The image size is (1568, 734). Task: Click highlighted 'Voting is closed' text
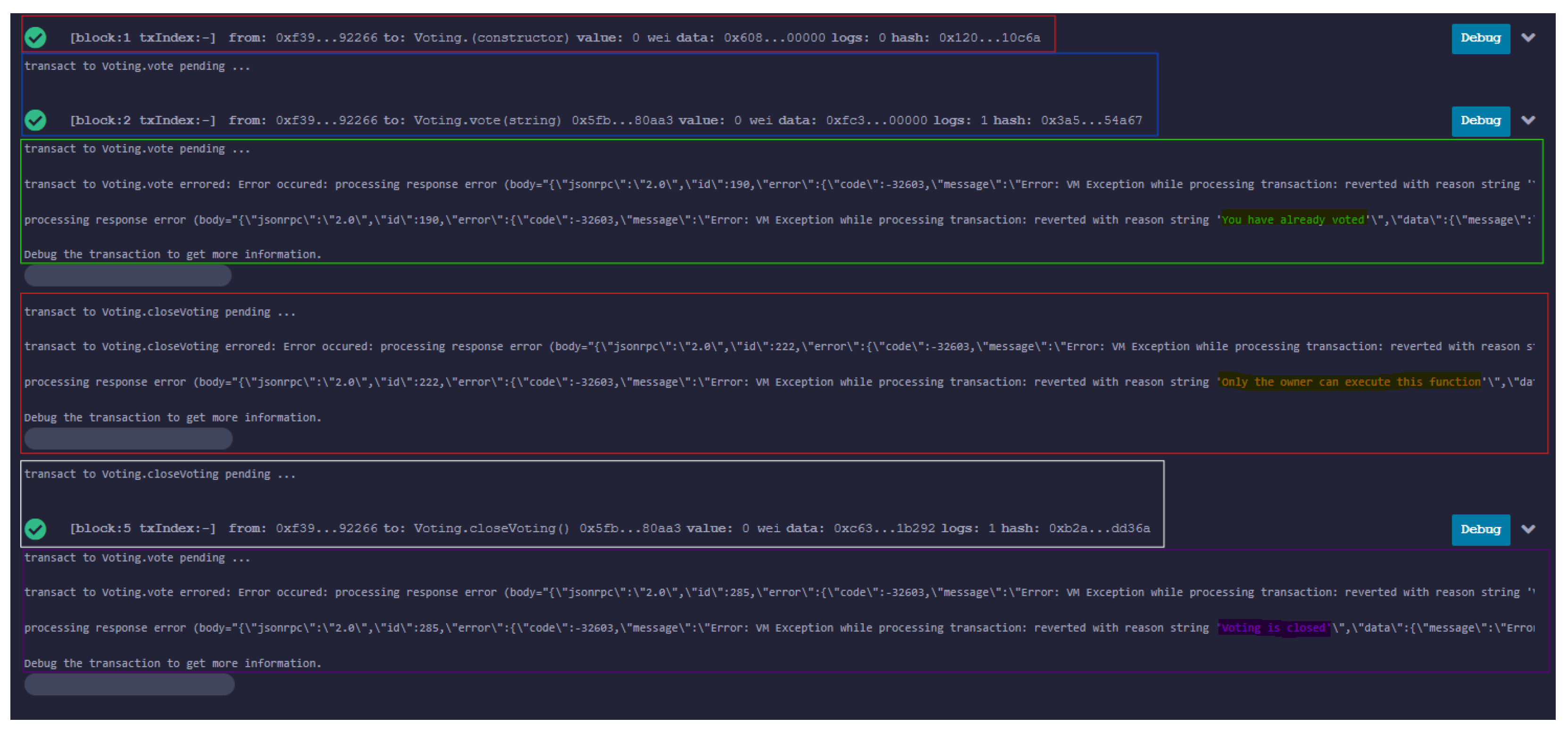tap(1273, 627)
